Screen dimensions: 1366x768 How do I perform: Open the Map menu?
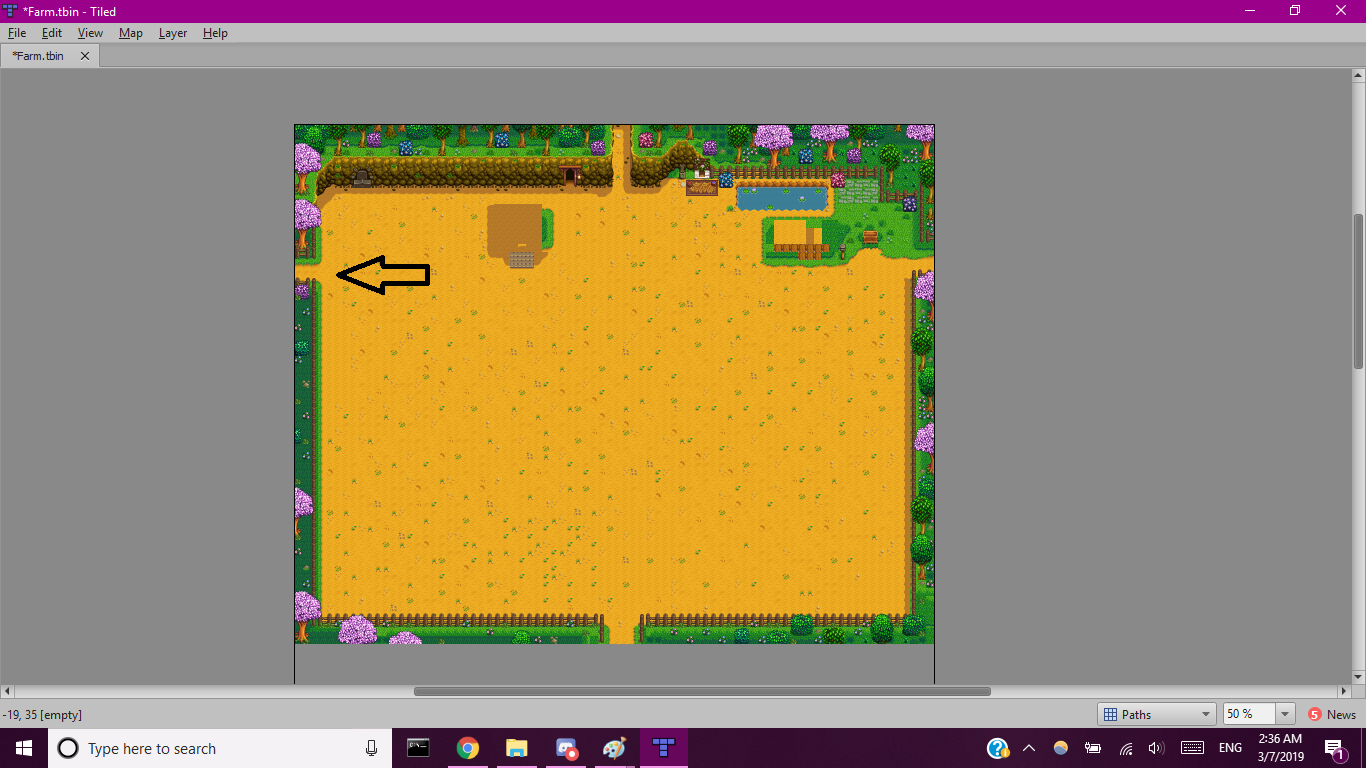pos(130,33)
